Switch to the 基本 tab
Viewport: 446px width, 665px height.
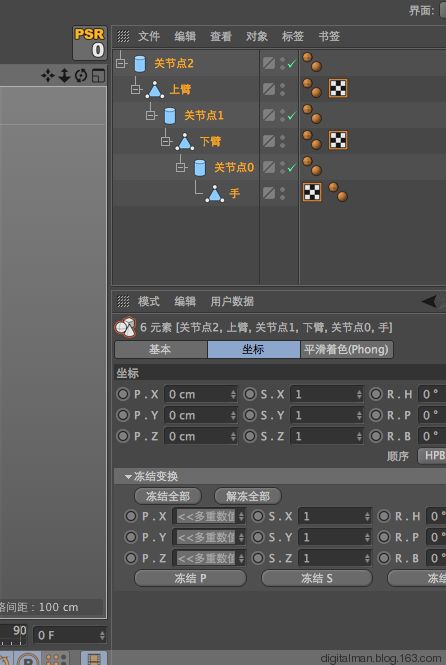(x=161, y=349)
